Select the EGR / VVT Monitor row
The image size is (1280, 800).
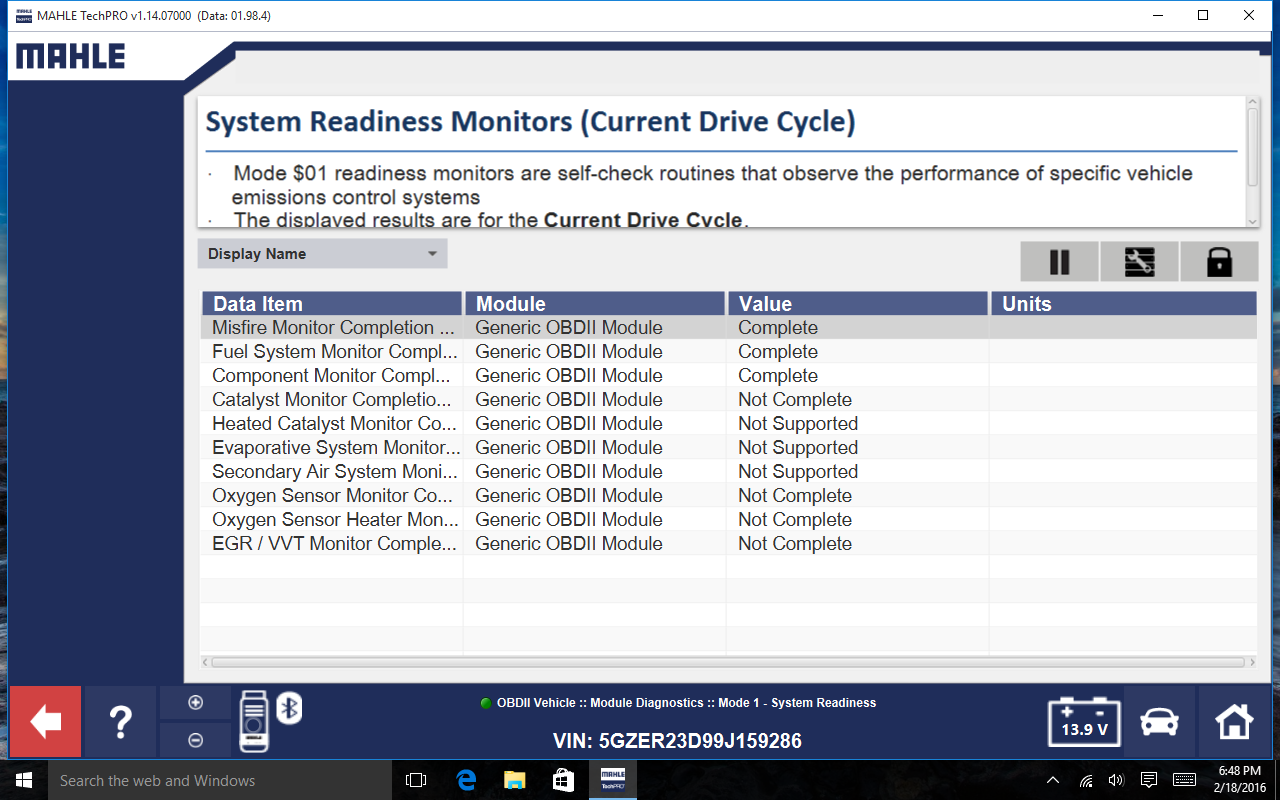click(332, 544)
